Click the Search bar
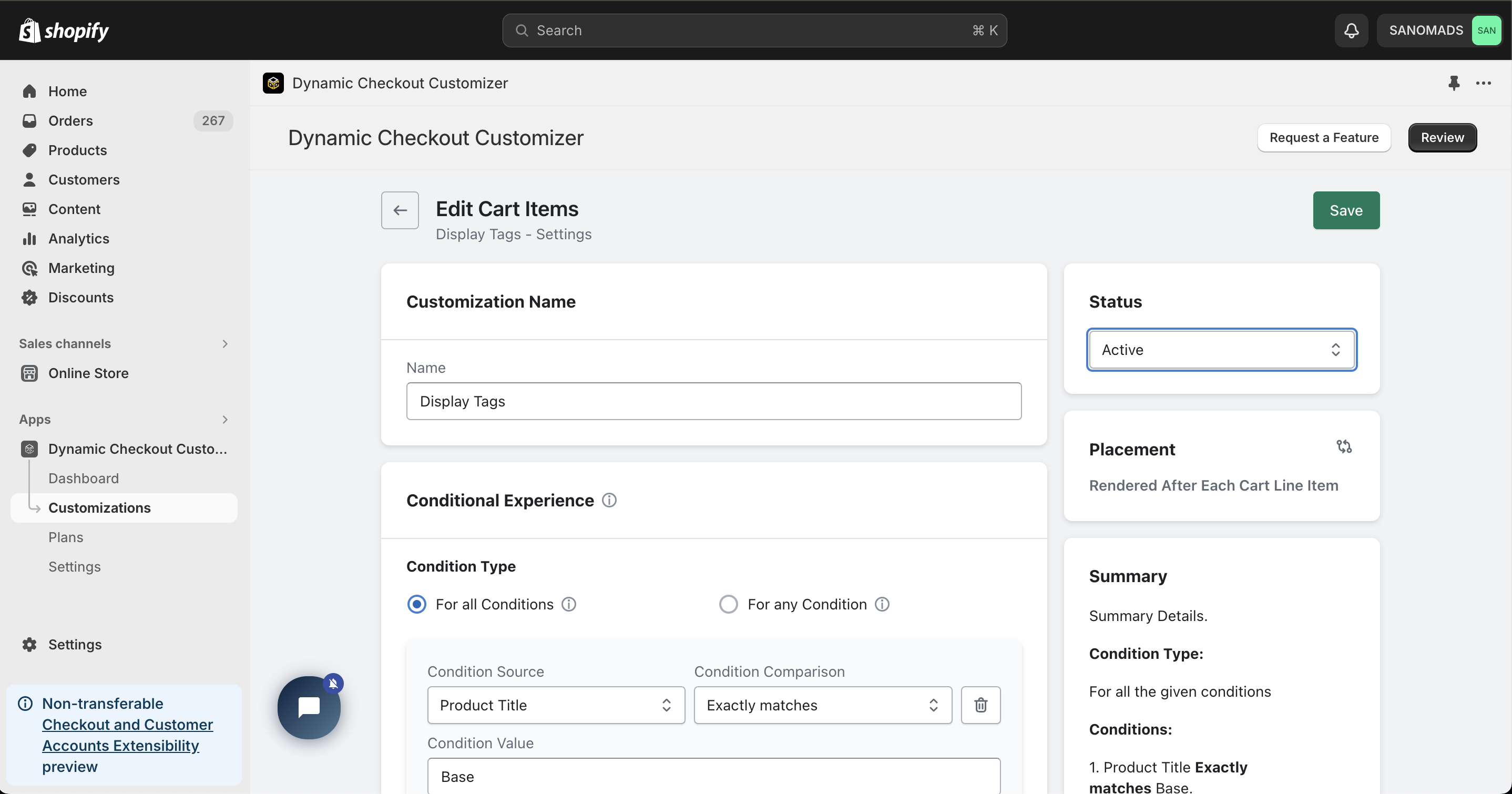Screen dimensions: 1512x794 (754, 30)
